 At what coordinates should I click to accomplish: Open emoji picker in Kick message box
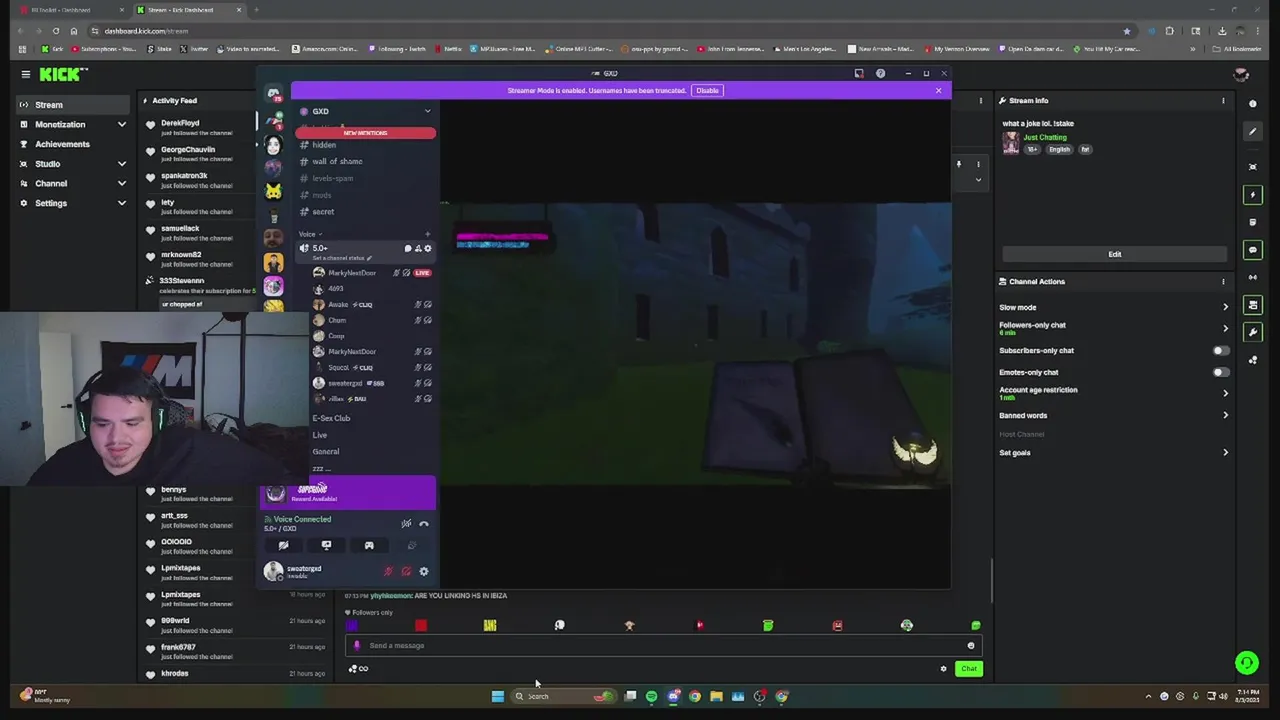pyautogui.click(x=970, y=646)
